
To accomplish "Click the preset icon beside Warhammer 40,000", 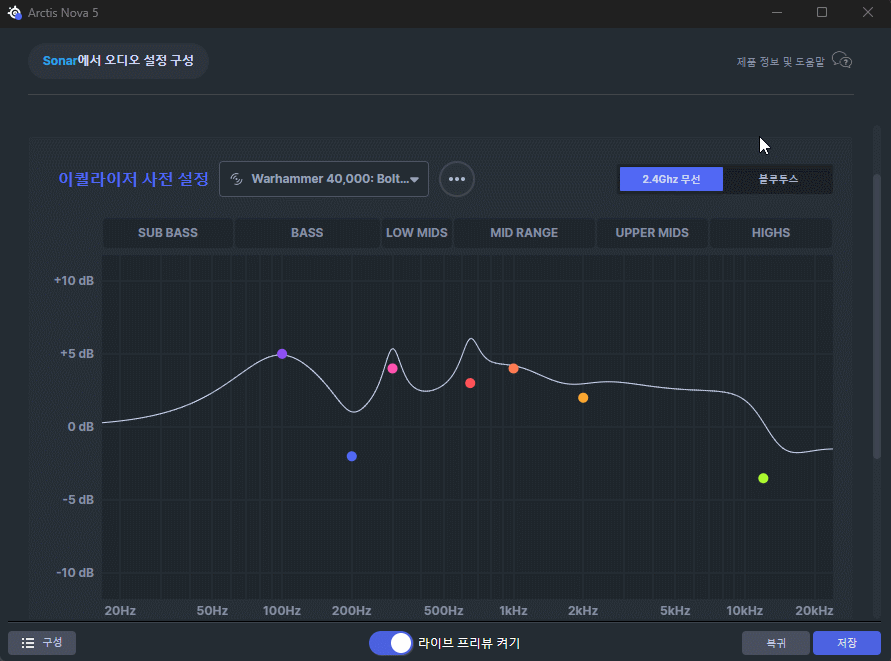I will pyautogui.click(x=237, y=180).
